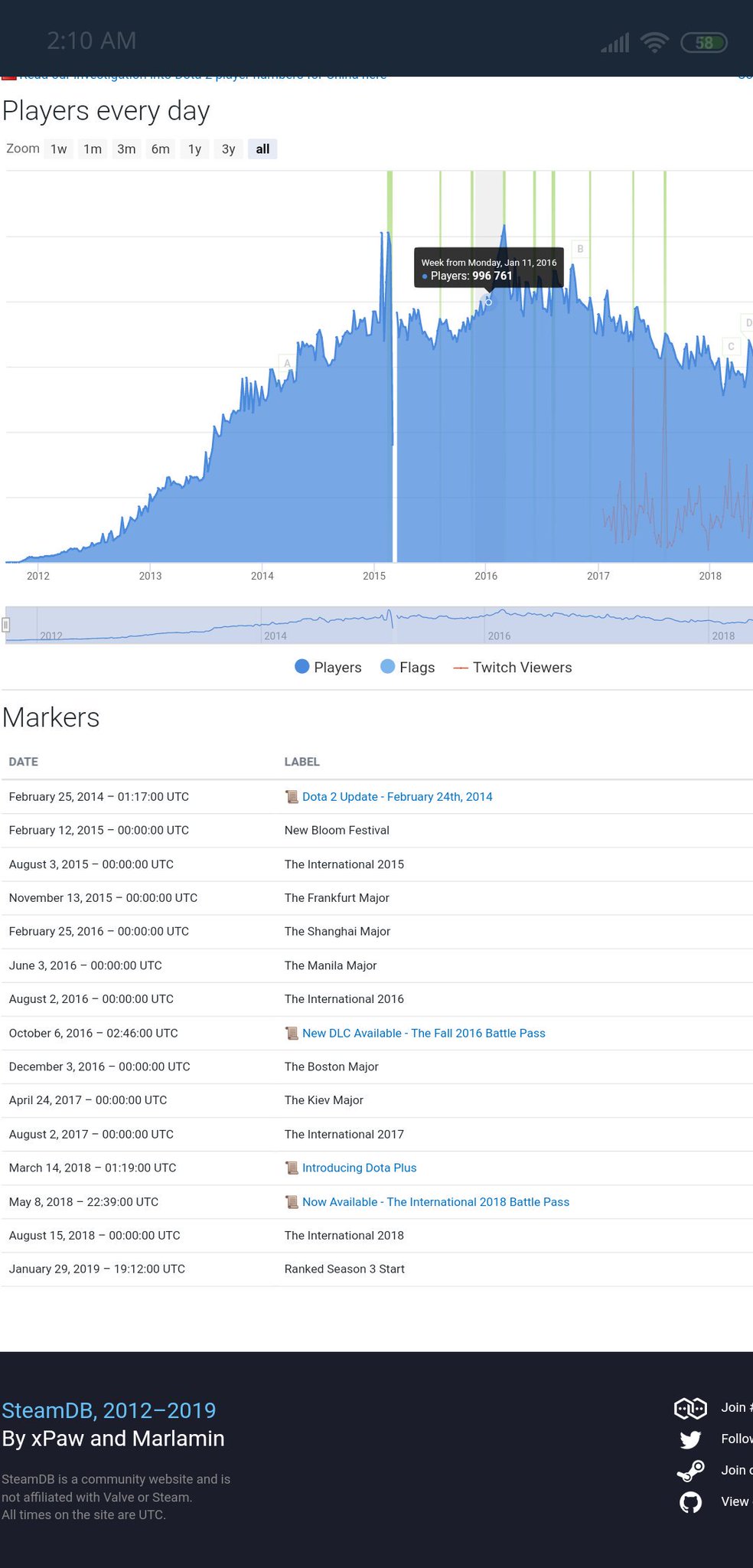
Task: Set chart zoom to 3y
Action: (228, 149)
